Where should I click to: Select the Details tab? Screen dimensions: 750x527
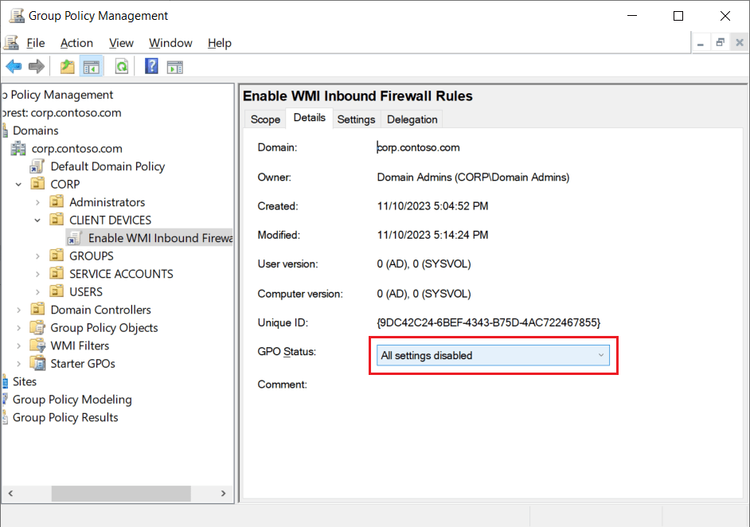[309, 118]
